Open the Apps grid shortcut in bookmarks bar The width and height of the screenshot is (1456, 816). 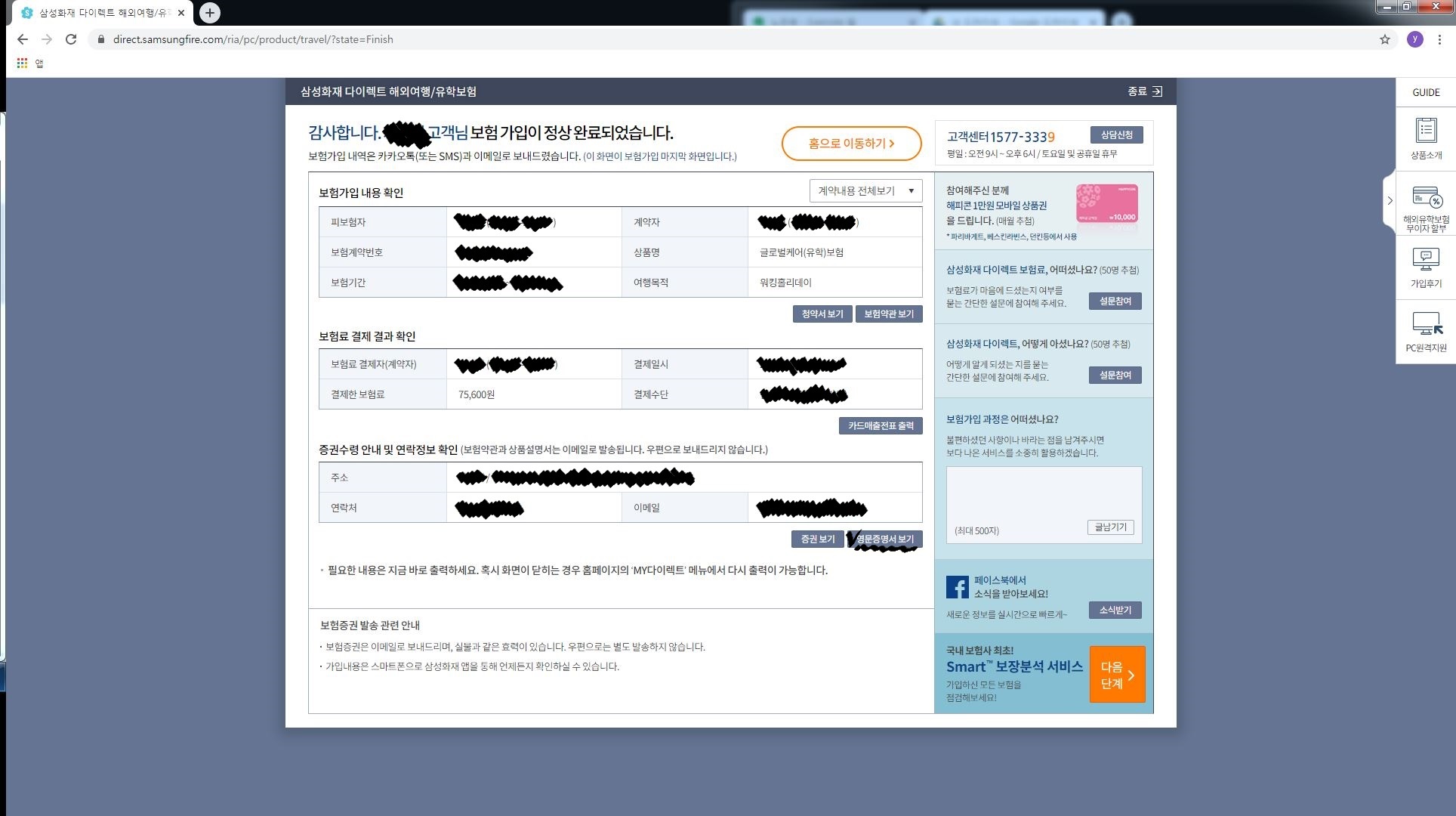(22, 63)
